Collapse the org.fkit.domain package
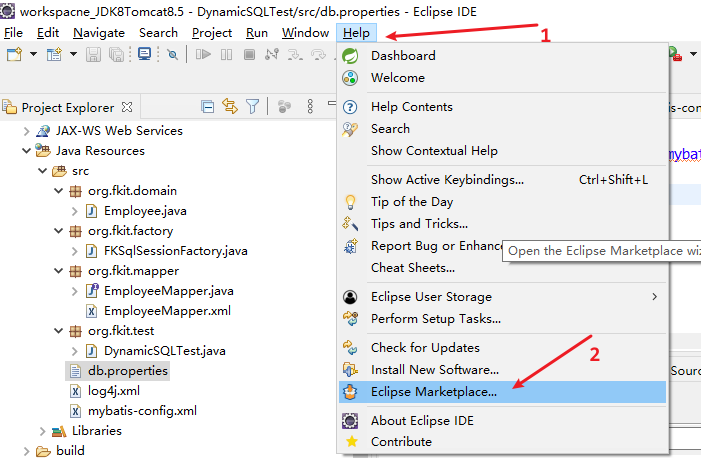 click(59, 191)
